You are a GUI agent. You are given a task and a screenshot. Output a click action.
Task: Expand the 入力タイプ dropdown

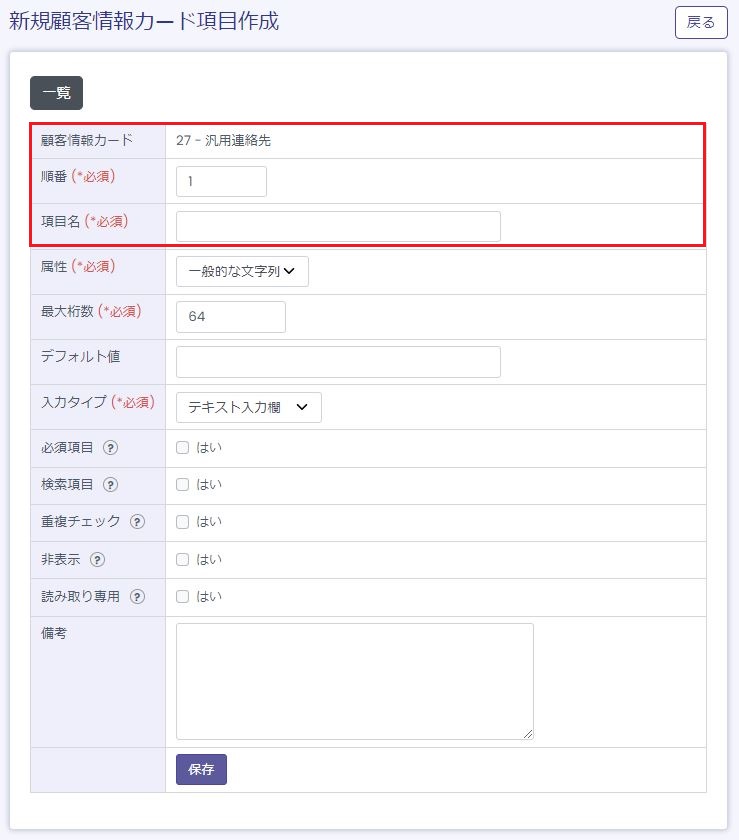[x=248, y=407]
